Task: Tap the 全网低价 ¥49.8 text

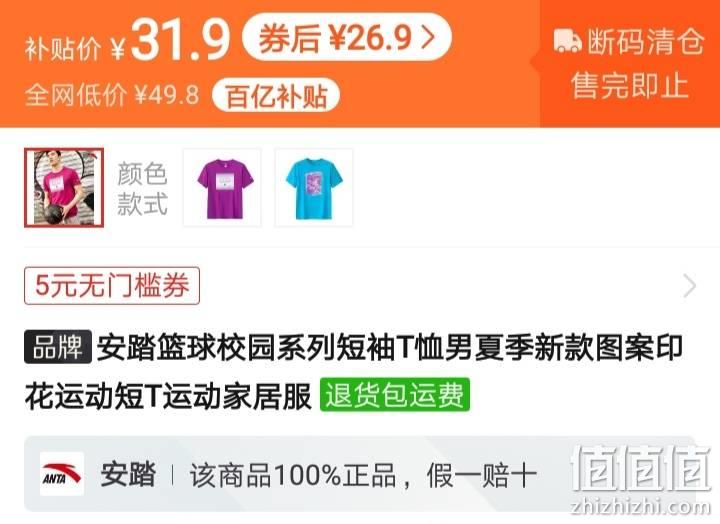Action: [112, 95]
